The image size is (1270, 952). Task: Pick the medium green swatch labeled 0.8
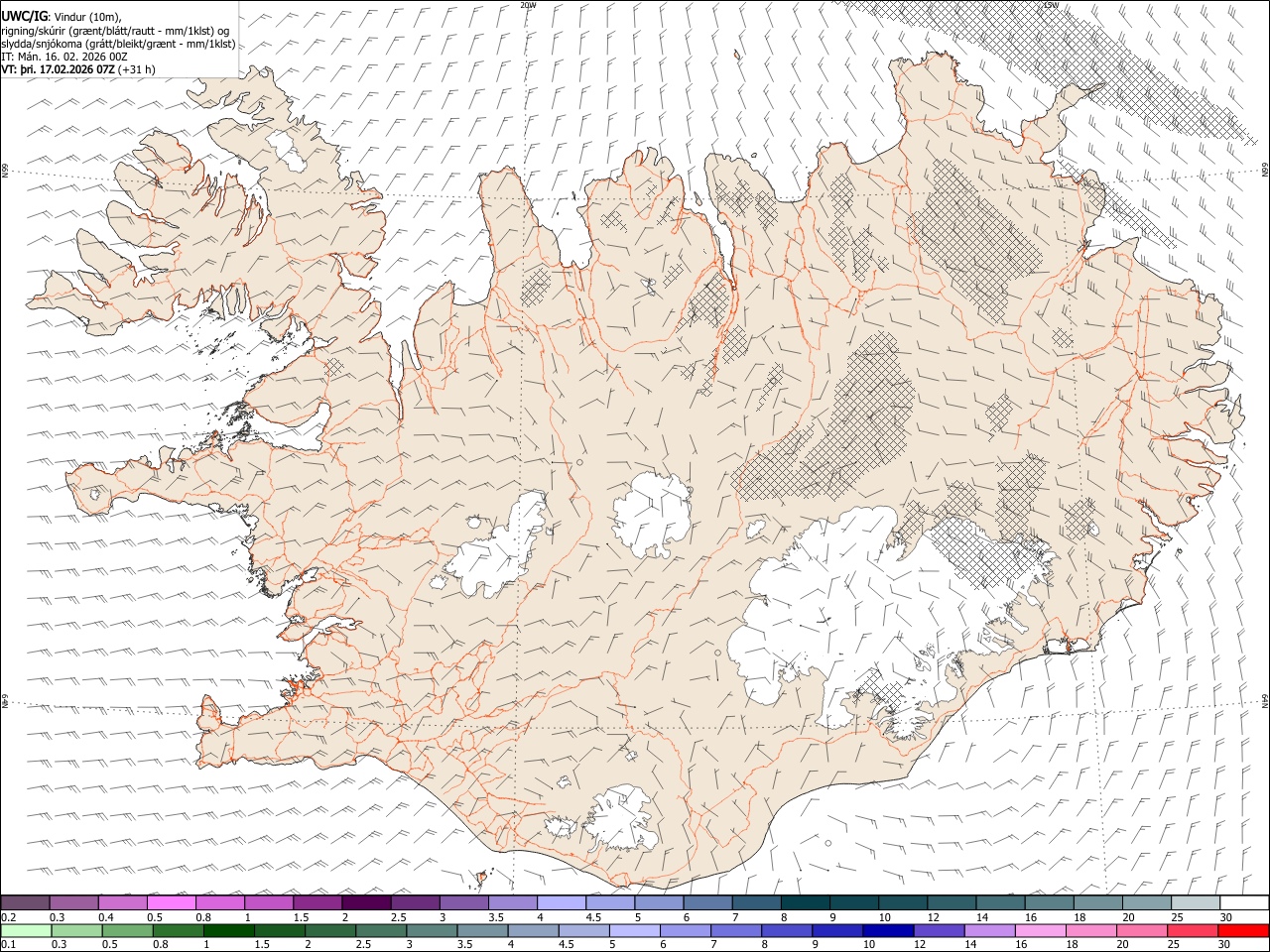click(x=179, y=930)
